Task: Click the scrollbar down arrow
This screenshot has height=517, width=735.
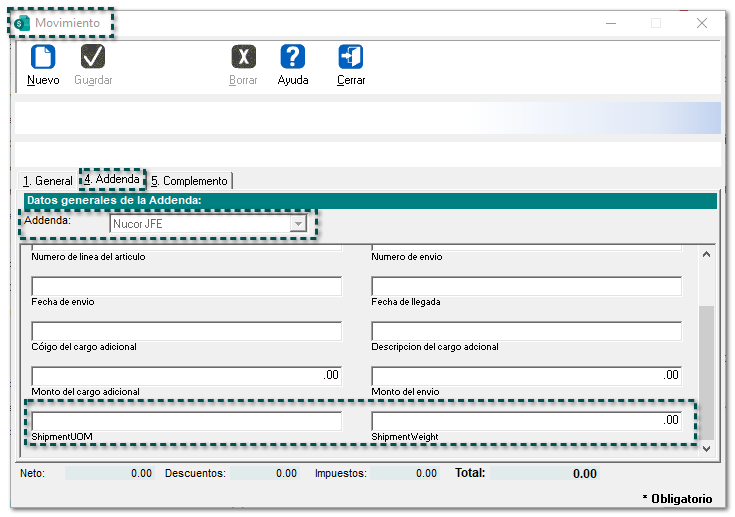Action: [x=706, y=450]
